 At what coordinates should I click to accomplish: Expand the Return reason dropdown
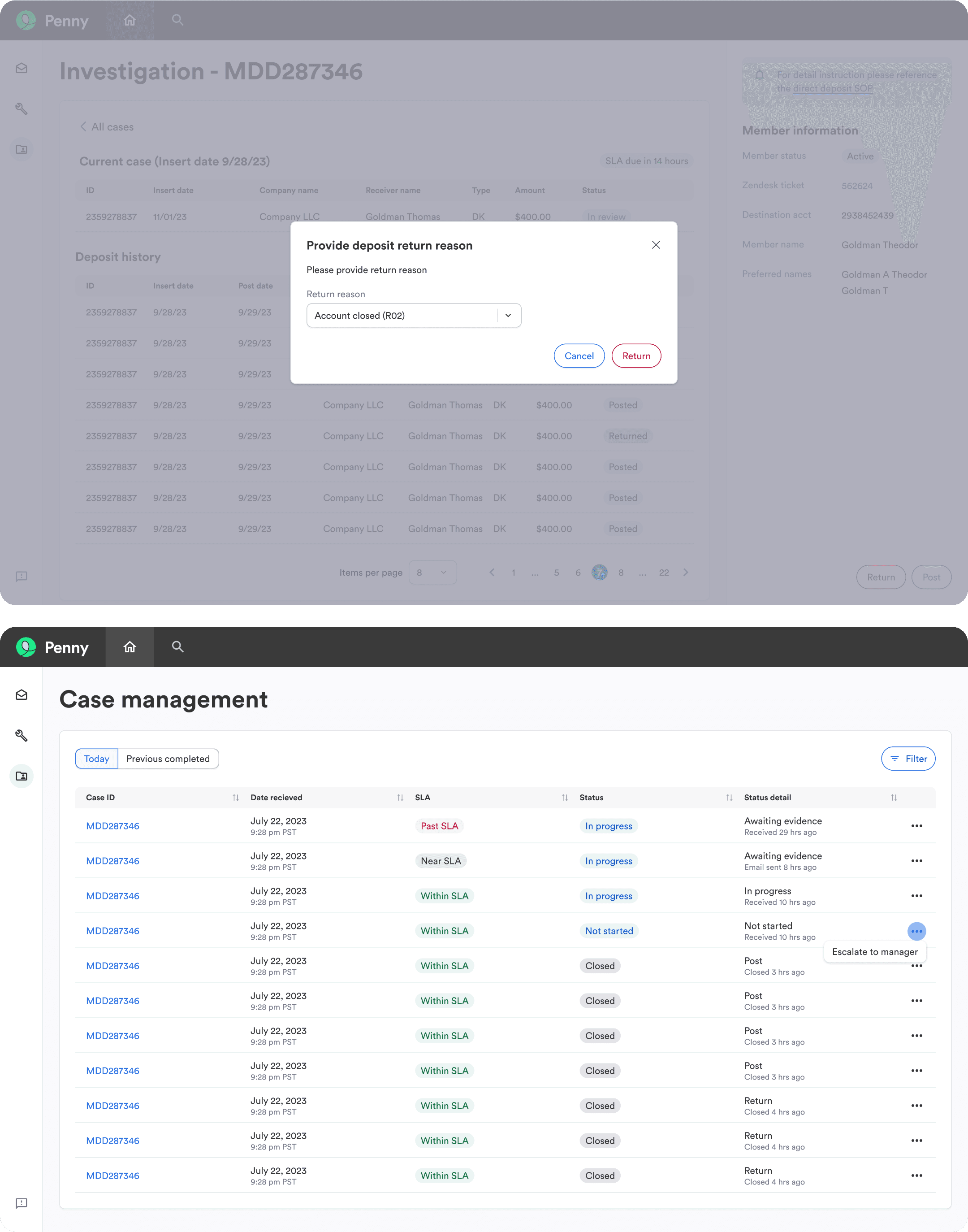508,316
